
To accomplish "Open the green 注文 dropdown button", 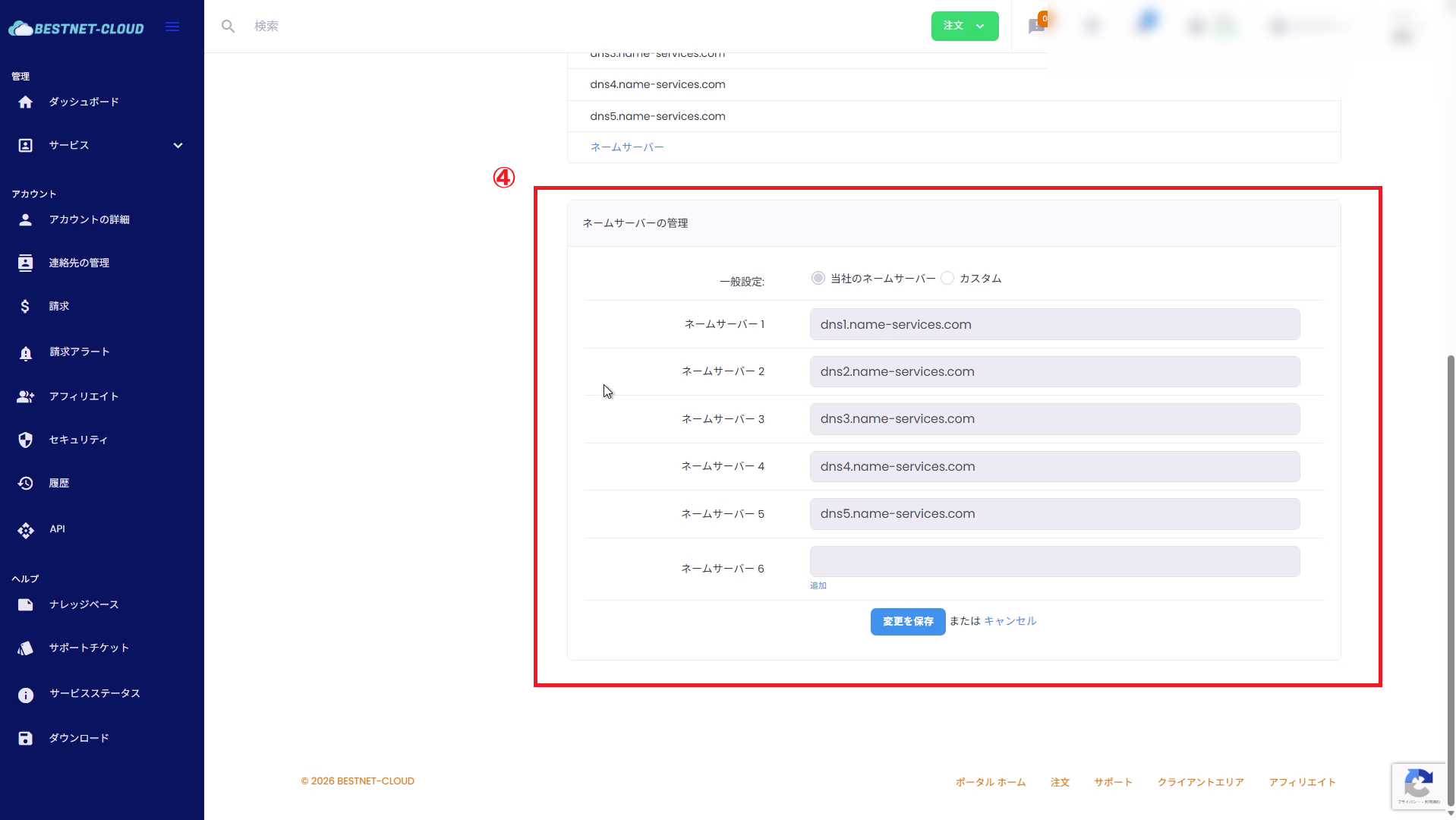I will tap(964, 26).
